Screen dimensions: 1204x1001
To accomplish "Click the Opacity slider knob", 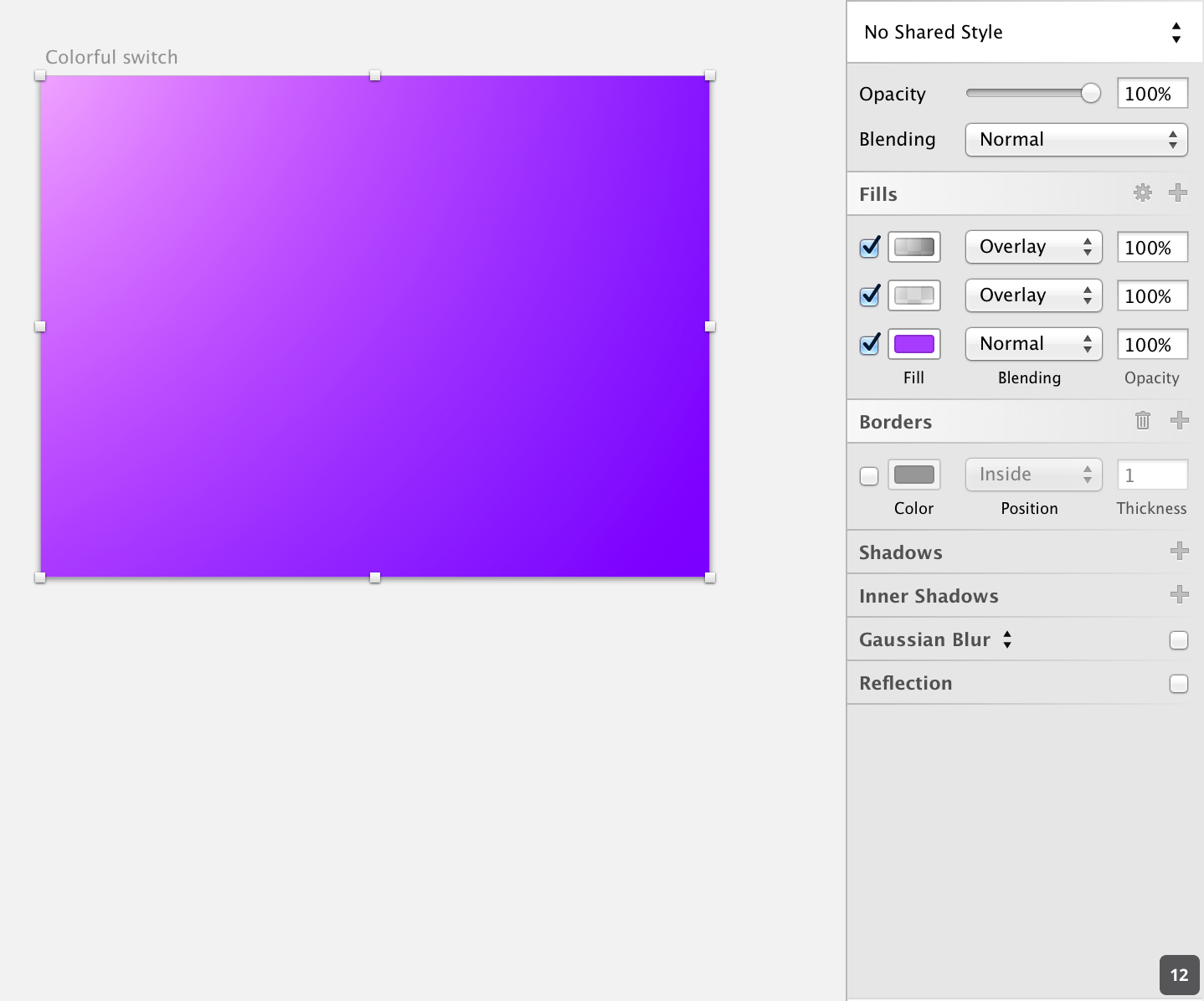I will [1091, 93].
